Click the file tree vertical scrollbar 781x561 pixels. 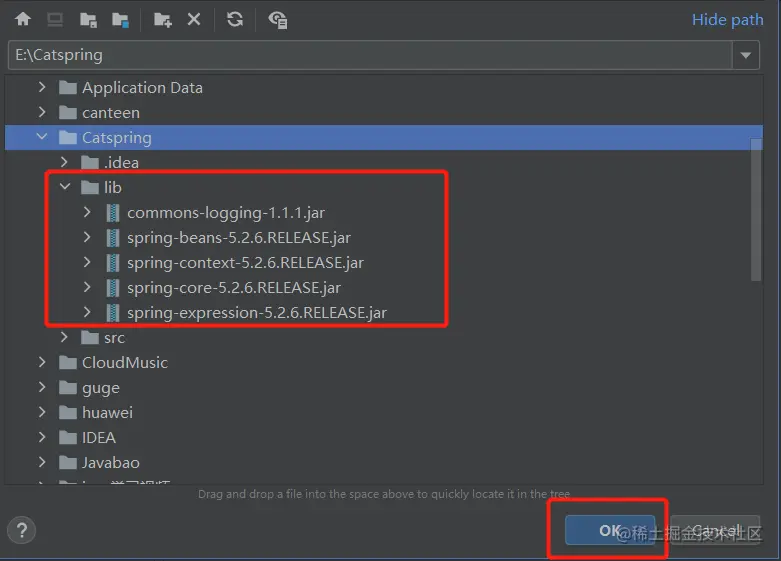point(756,209)
